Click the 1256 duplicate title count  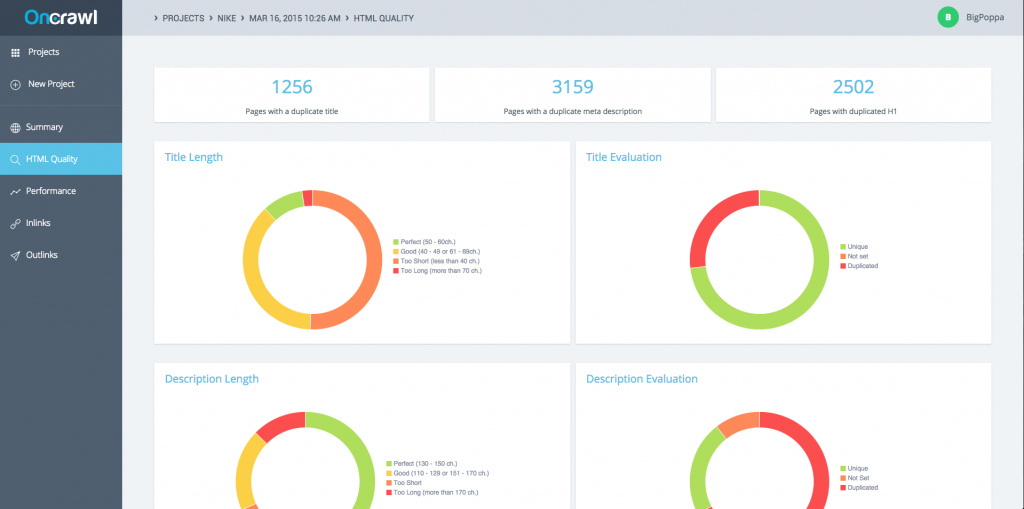[x=292, y=86]
